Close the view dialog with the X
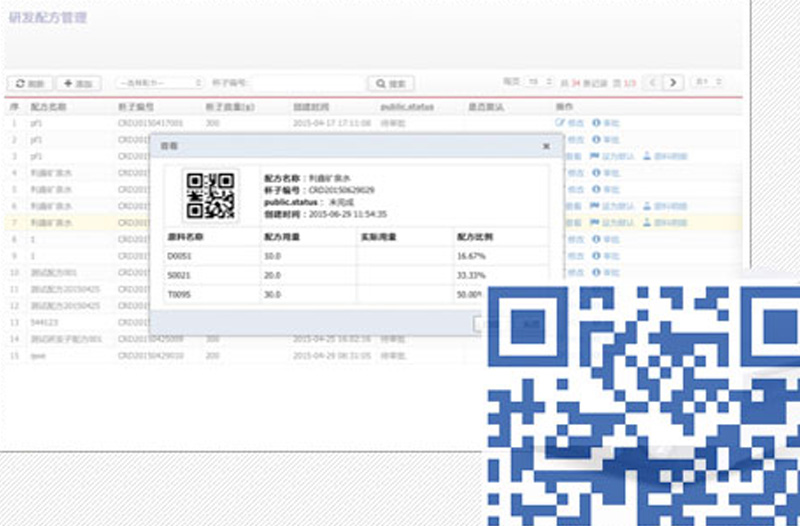 [x=546, y=146]
